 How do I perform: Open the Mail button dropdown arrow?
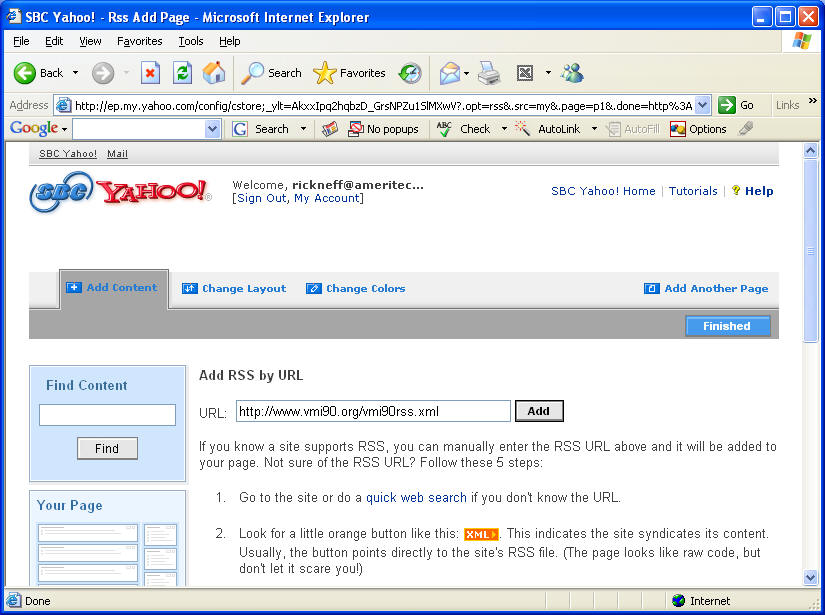pyautogui.click(x=467, y=73)
